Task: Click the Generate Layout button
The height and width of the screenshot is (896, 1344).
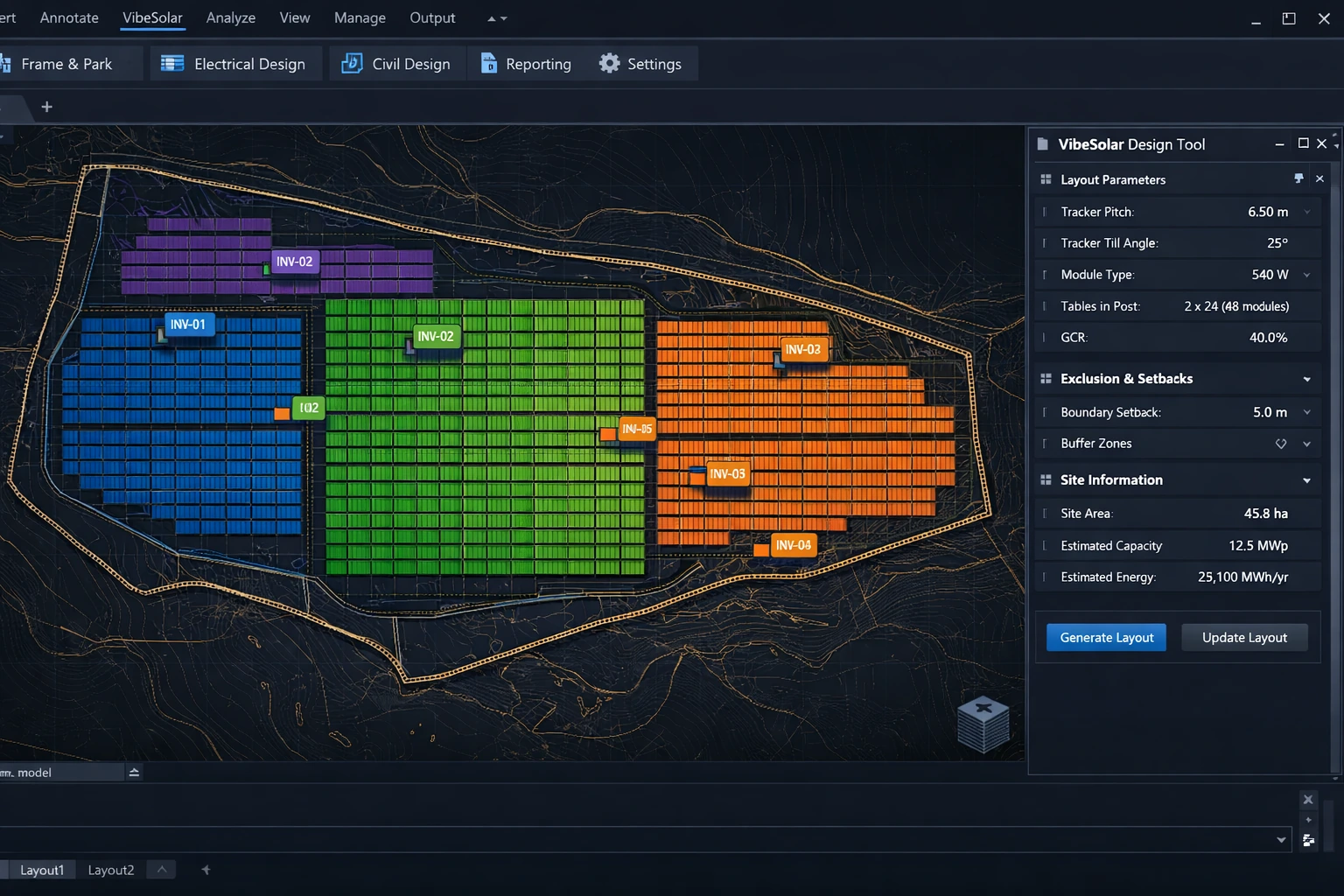Action: click(x=1105, y=637)
